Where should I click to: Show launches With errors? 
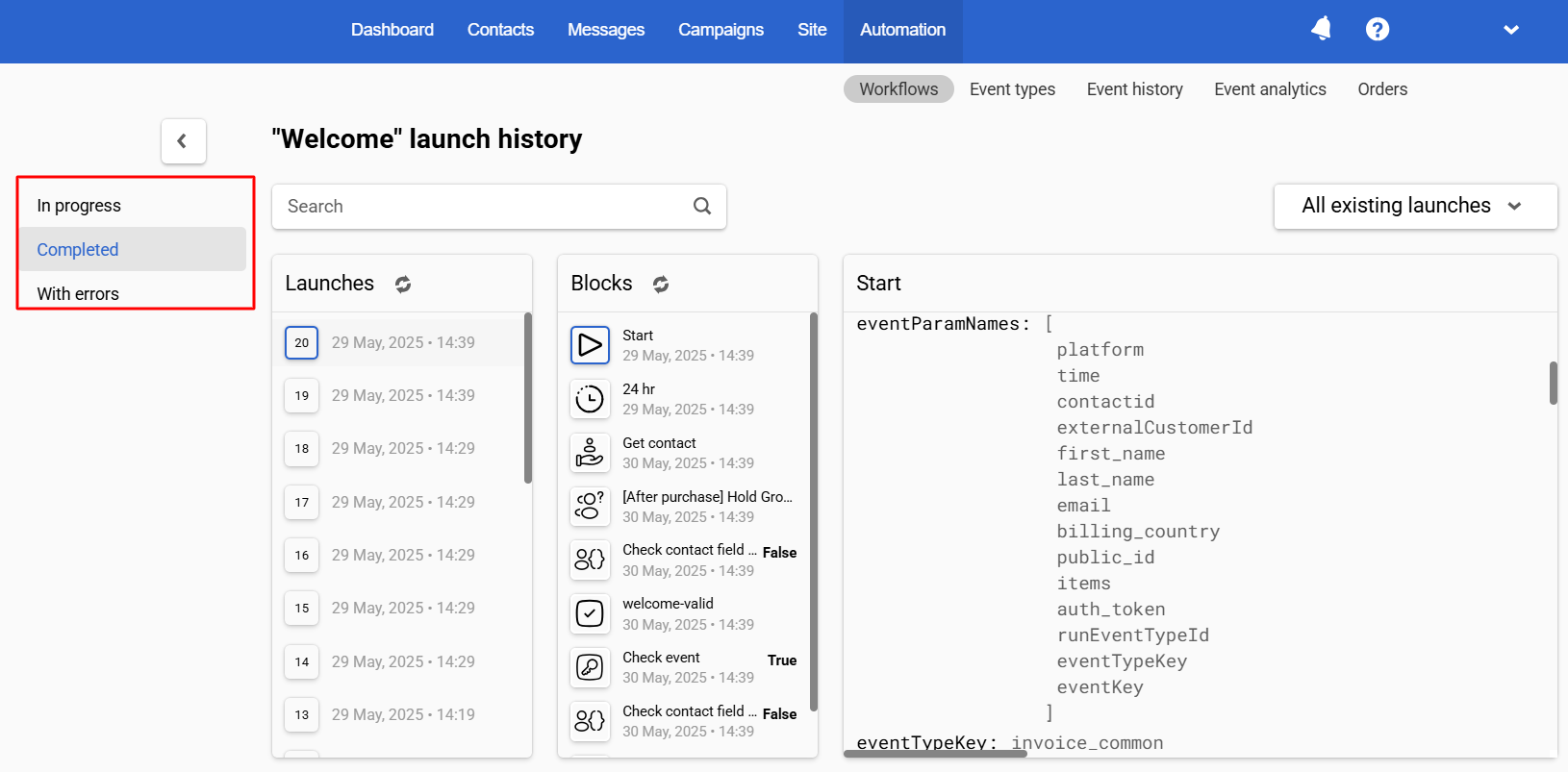click(x=78, y=293)
